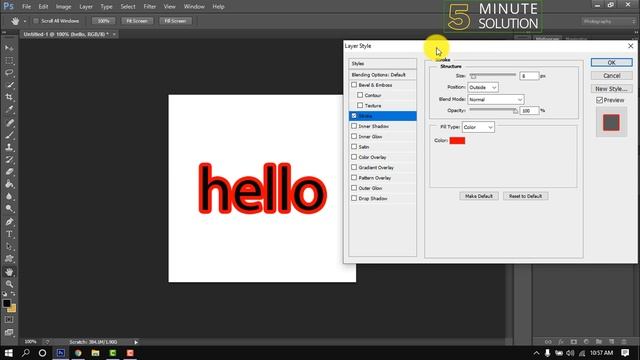The image size is (640, 360).
Task: Open the workspace switcher dropdown
Action: [x=609, y=21]
